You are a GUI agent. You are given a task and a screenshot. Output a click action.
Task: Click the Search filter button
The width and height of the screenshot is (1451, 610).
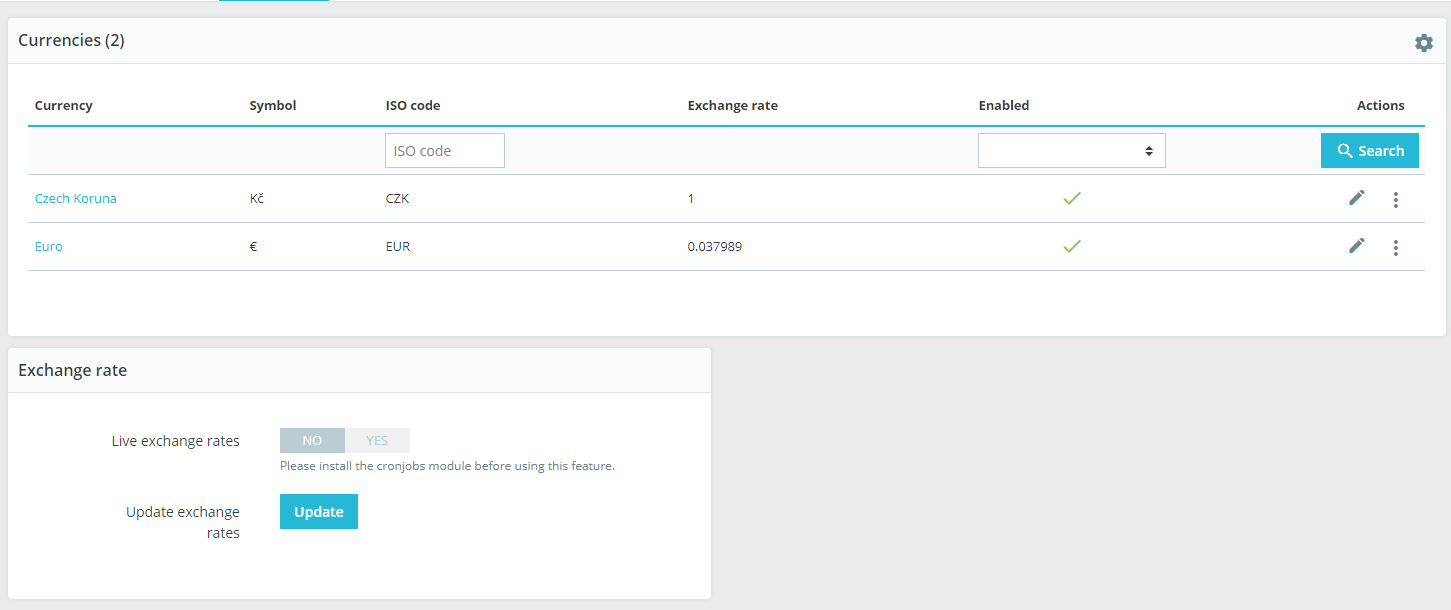pos(1369,151)
